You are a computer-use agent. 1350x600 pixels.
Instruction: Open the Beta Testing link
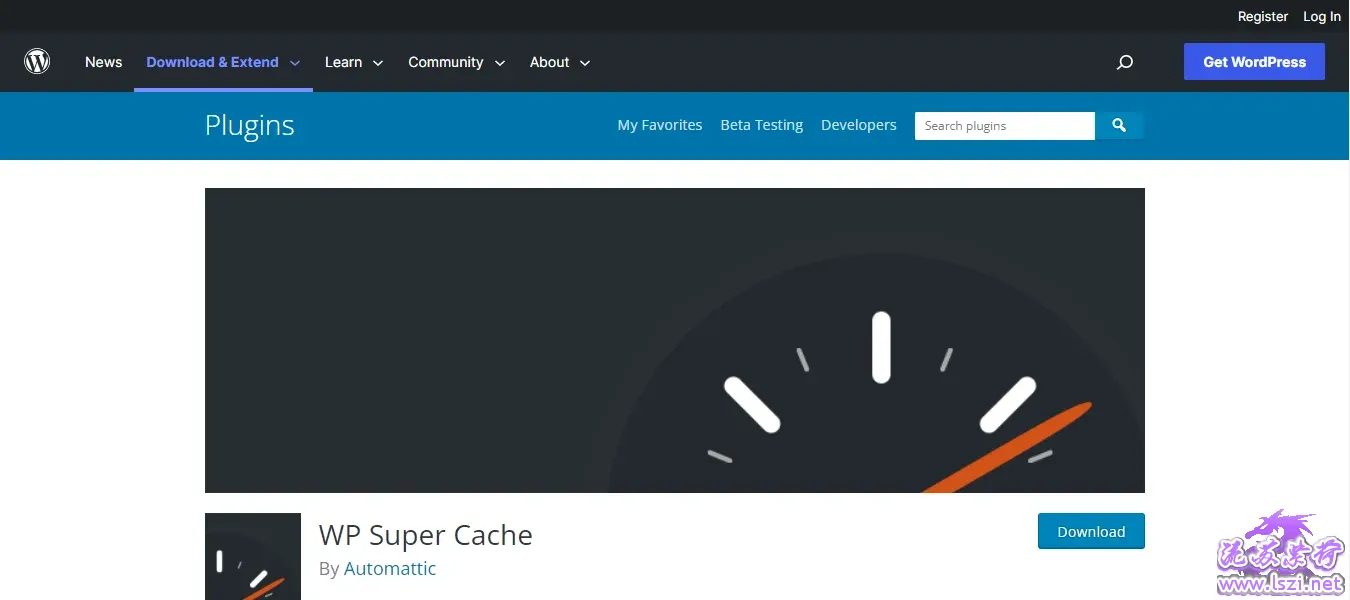pyautogui.click(x=762, y=125)
